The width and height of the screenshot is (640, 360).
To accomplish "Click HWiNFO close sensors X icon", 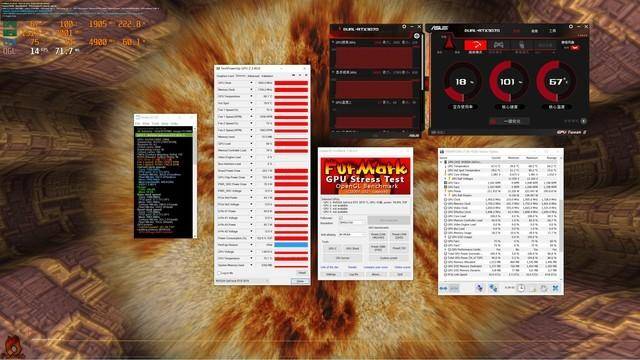I will pos(555,288).
